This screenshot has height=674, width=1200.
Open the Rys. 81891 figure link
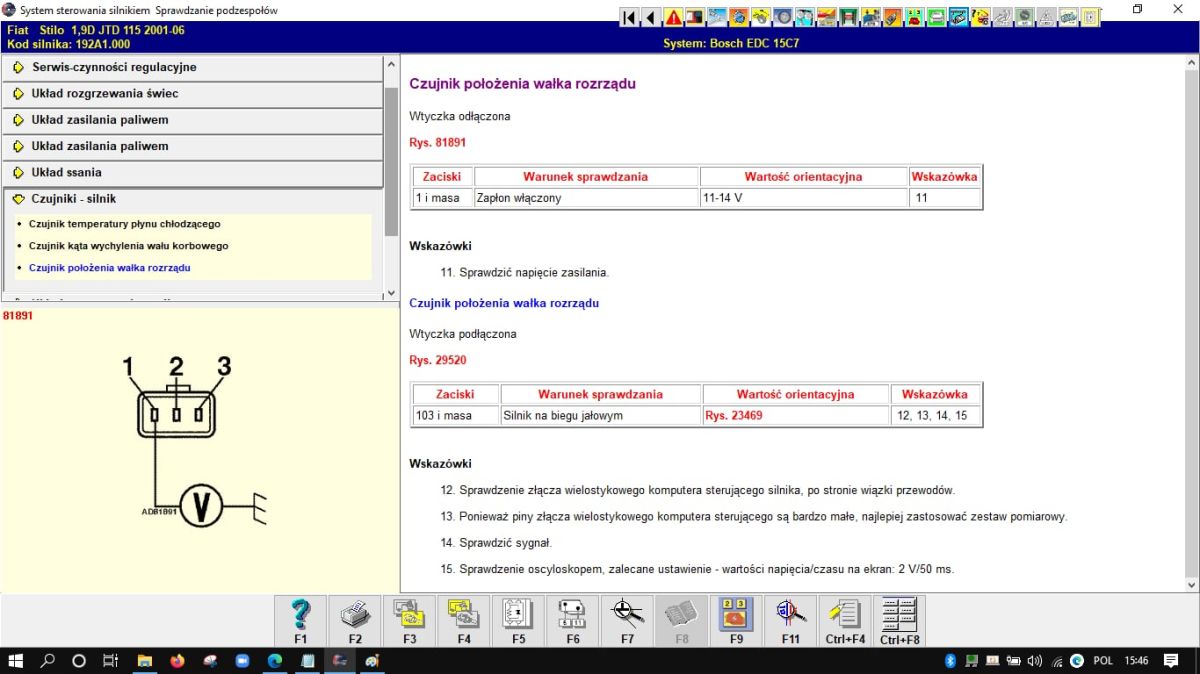coord(438,143)
